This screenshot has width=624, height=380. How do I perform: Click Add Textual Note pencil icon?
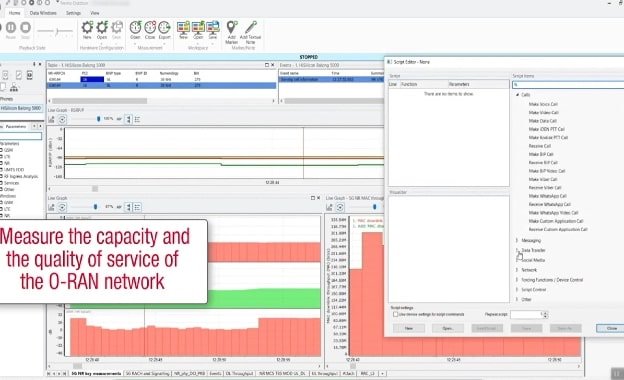pyautogui.click(x=251, y=27)
